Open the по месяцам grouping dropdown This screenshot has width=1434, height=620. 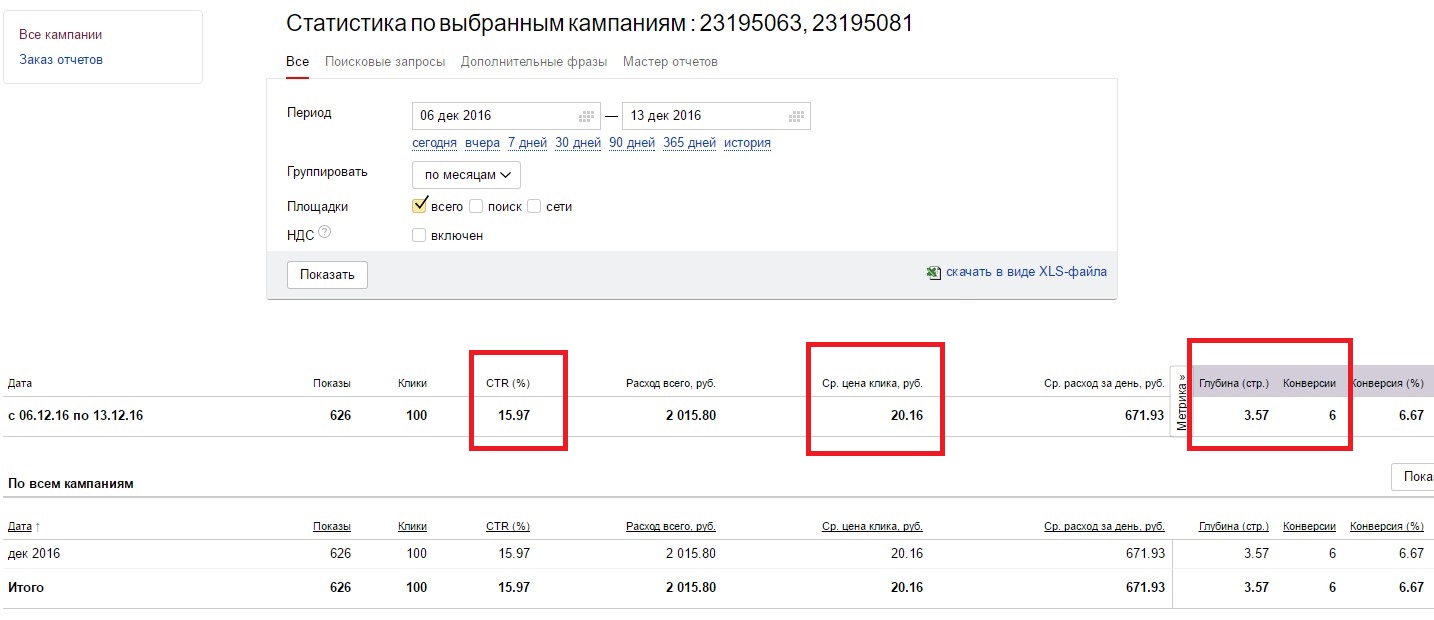[x=466, y=175]
